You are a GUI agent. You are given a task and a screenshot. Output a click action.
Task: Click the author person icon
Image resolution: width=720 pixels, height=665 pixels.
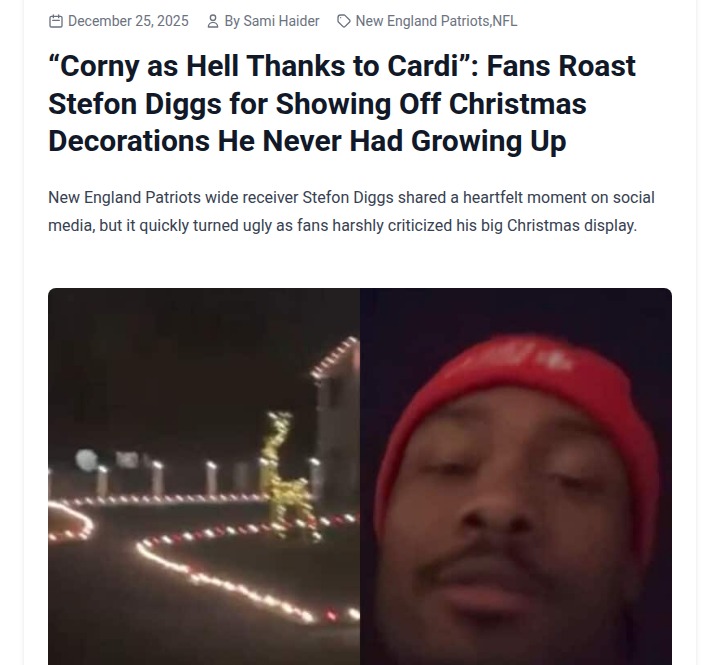click(213, 21)
